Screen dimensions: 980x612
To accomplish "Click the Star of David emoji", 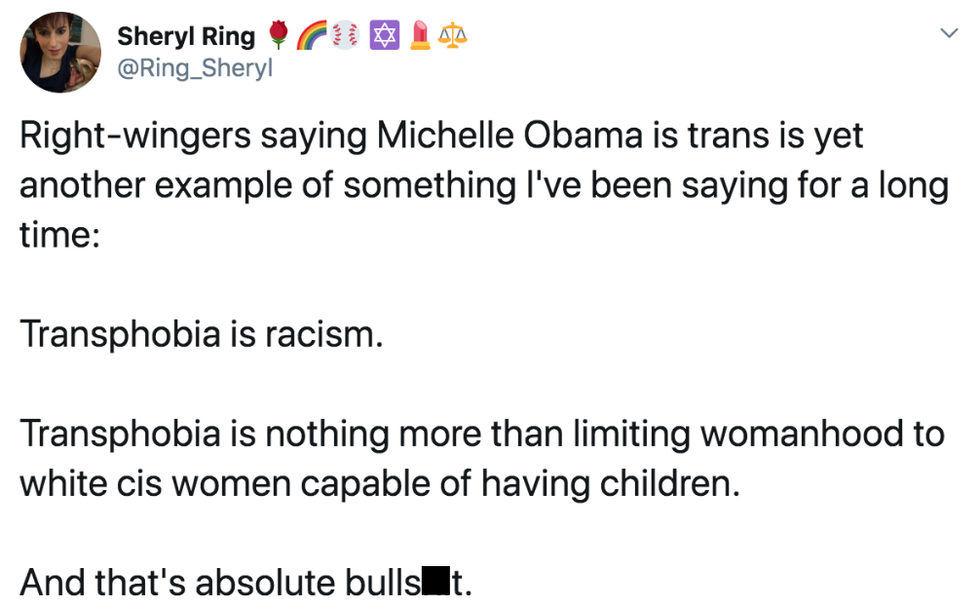I will pyautogui.click(x=383, y=37).
